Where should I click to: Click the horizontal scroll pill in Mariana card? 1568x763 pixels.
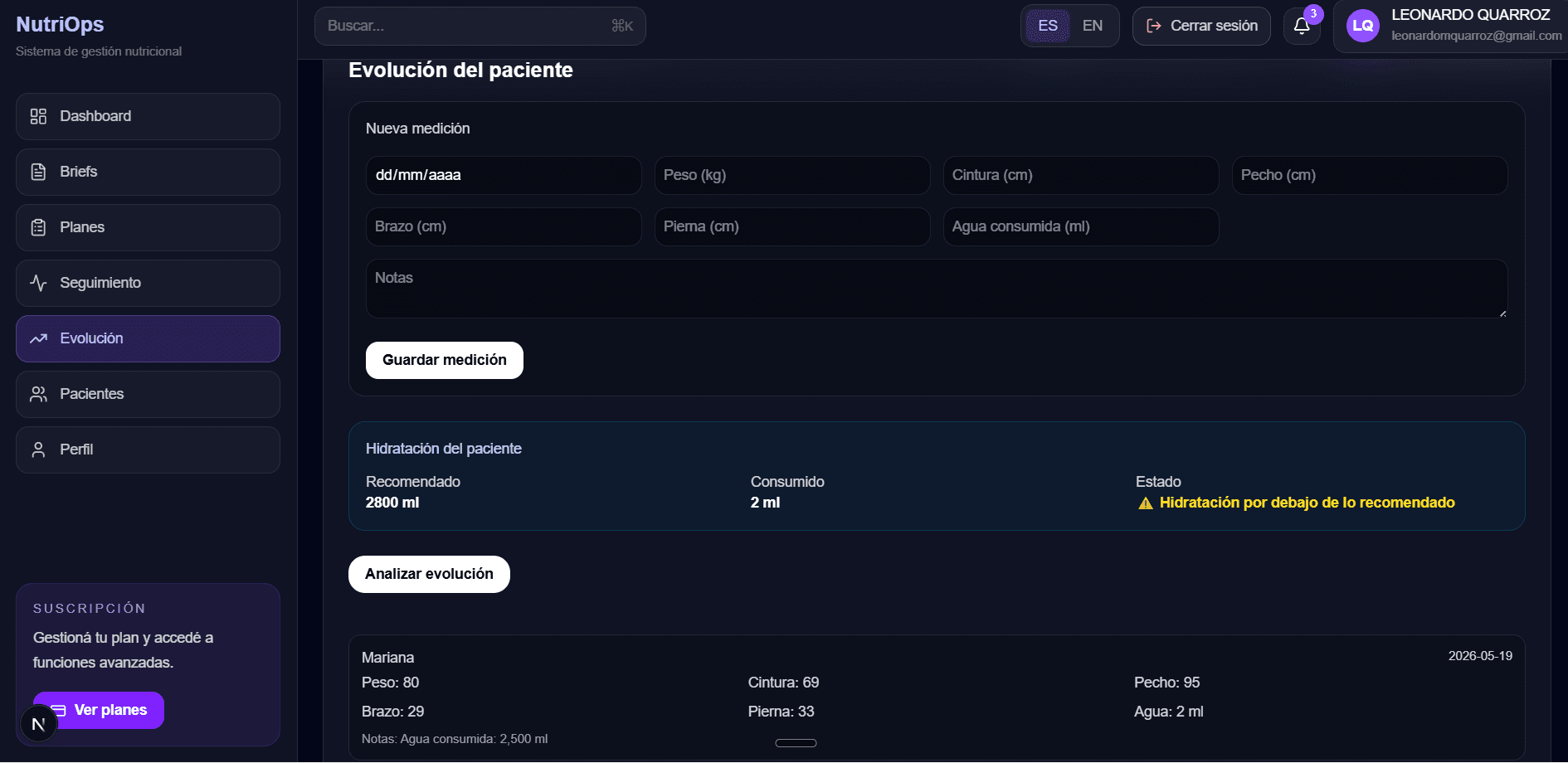click(x=796, y=743)
